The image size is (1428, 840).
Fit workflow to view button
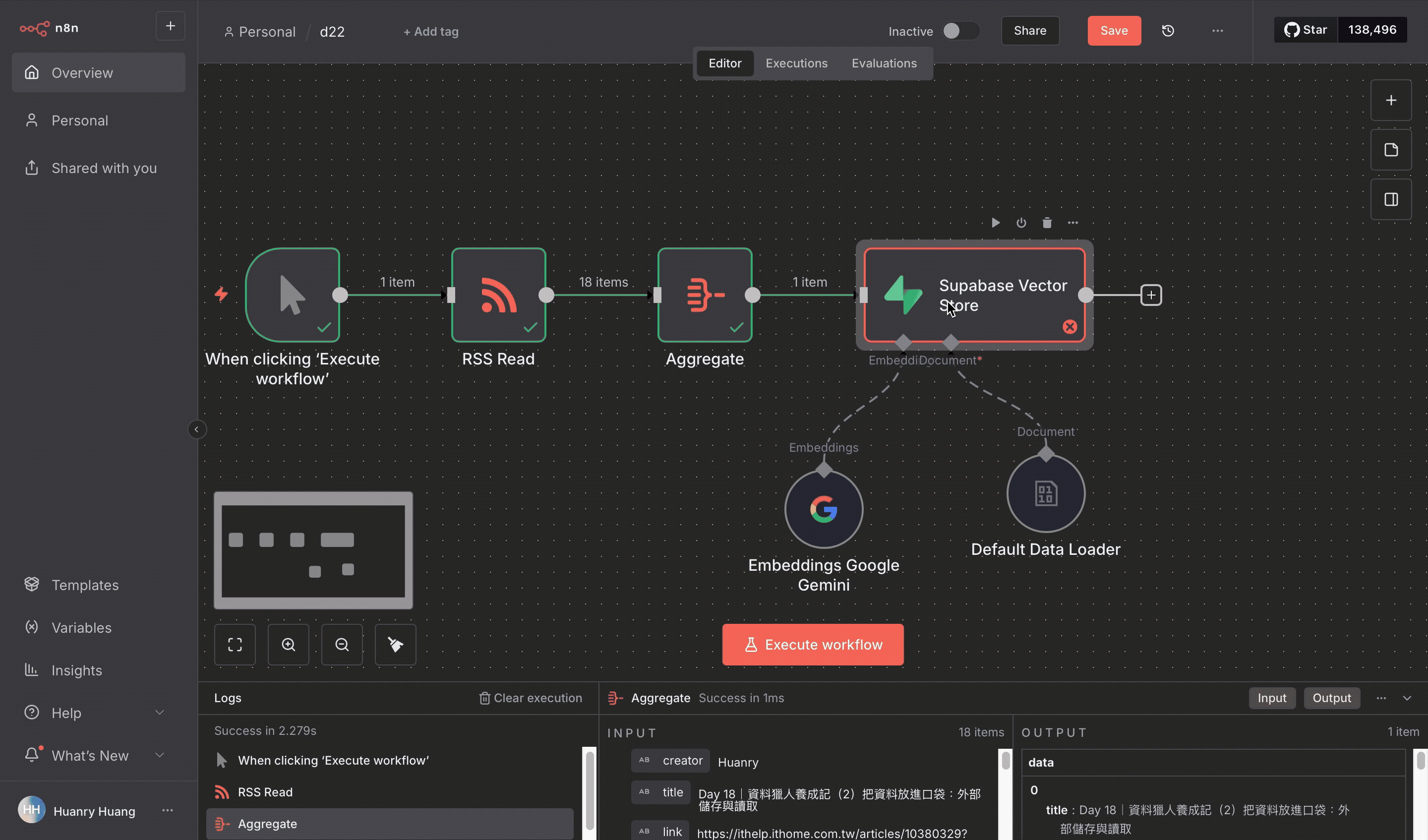click(x=235, y=645)
